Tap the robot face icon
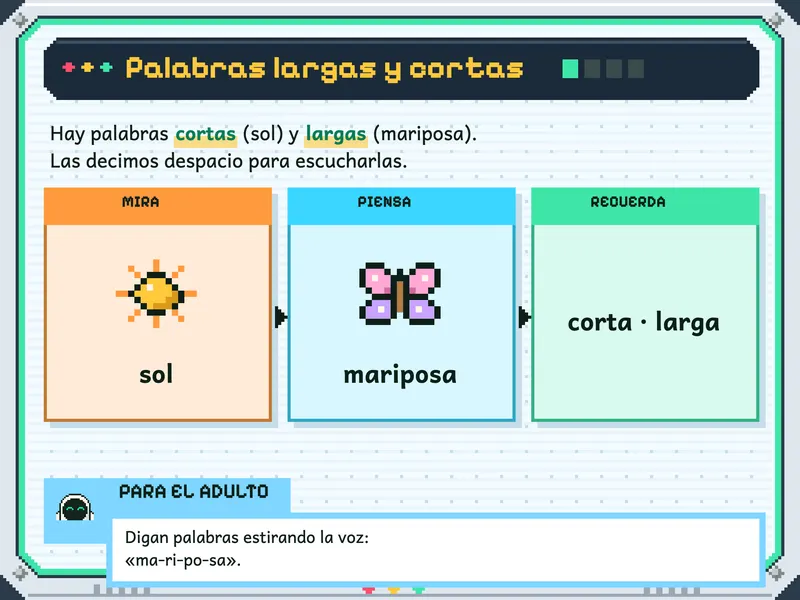Screen dimensions: 800x600 75,508
